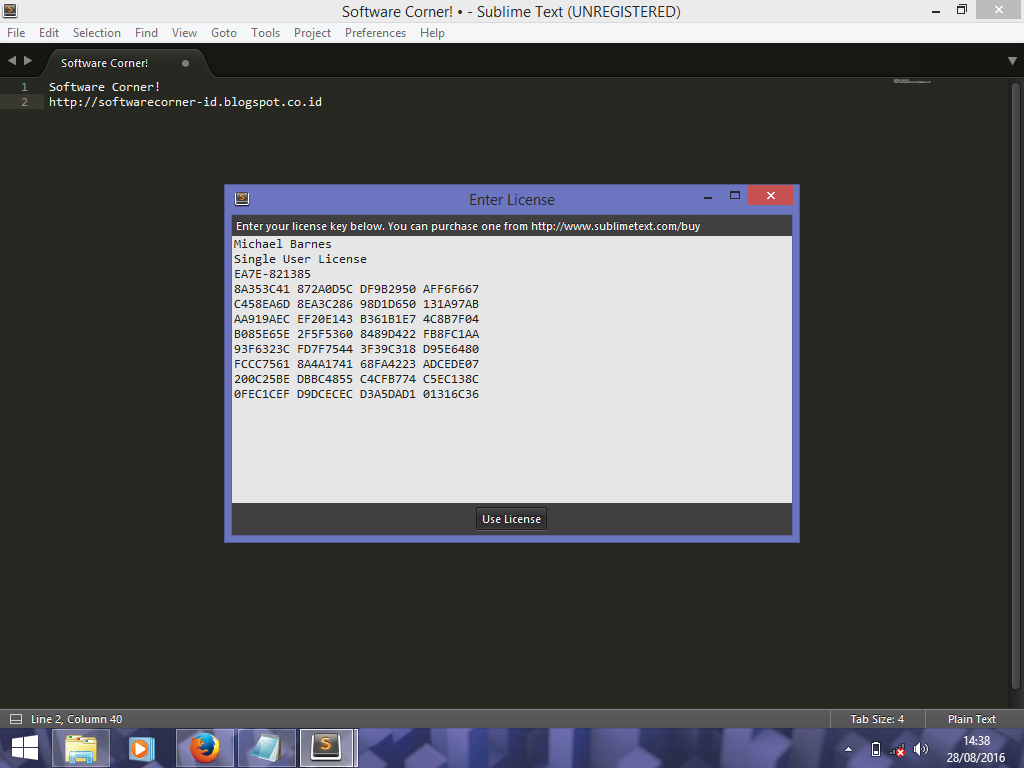The image size is (1024, 768).
Task: Click the Sublime Text app icon in main title bar
Action: (x=9, y=10)
